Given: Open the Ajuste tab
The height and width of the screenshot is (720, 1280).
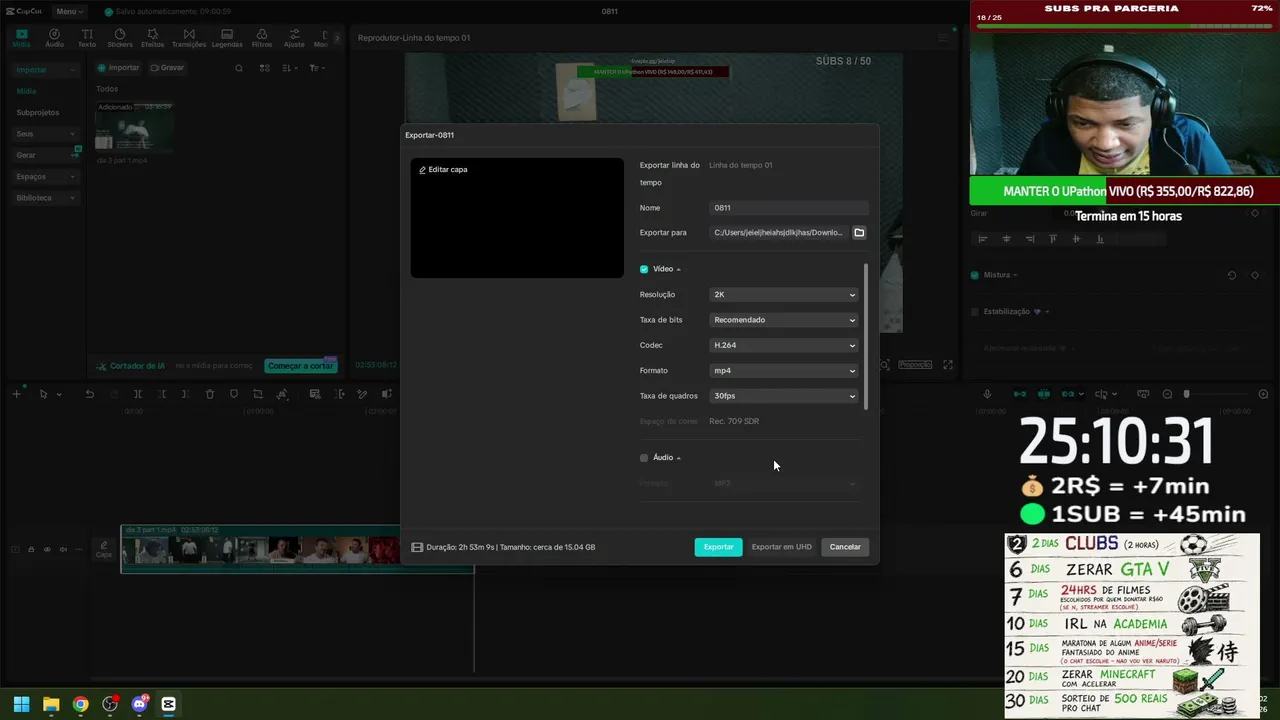Looking at the screenshot, I should click(x=294, y=38).
